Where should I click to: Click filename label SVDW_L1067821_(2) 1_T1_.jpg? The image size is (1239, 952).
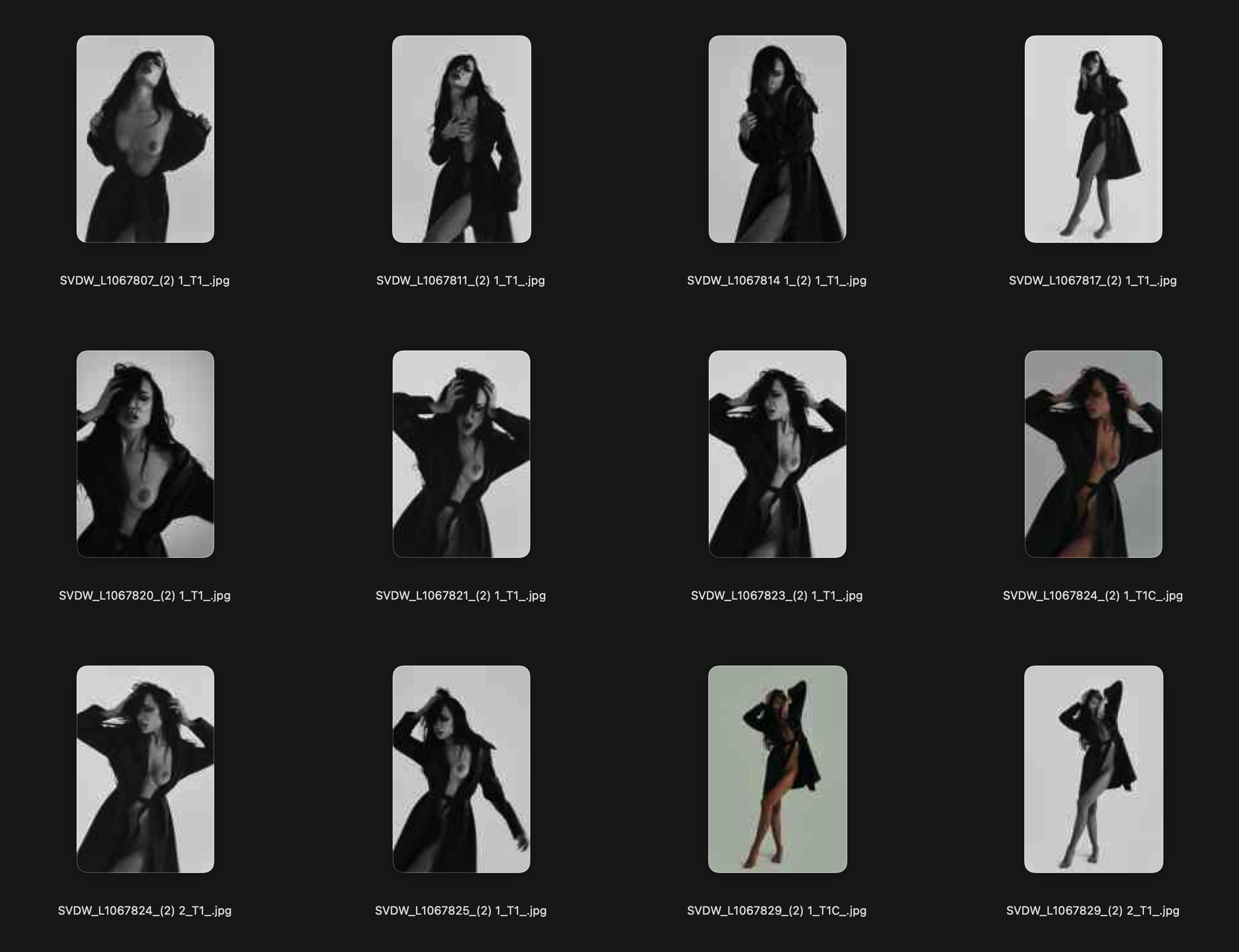pyautogui.click(x=460, y=596)
